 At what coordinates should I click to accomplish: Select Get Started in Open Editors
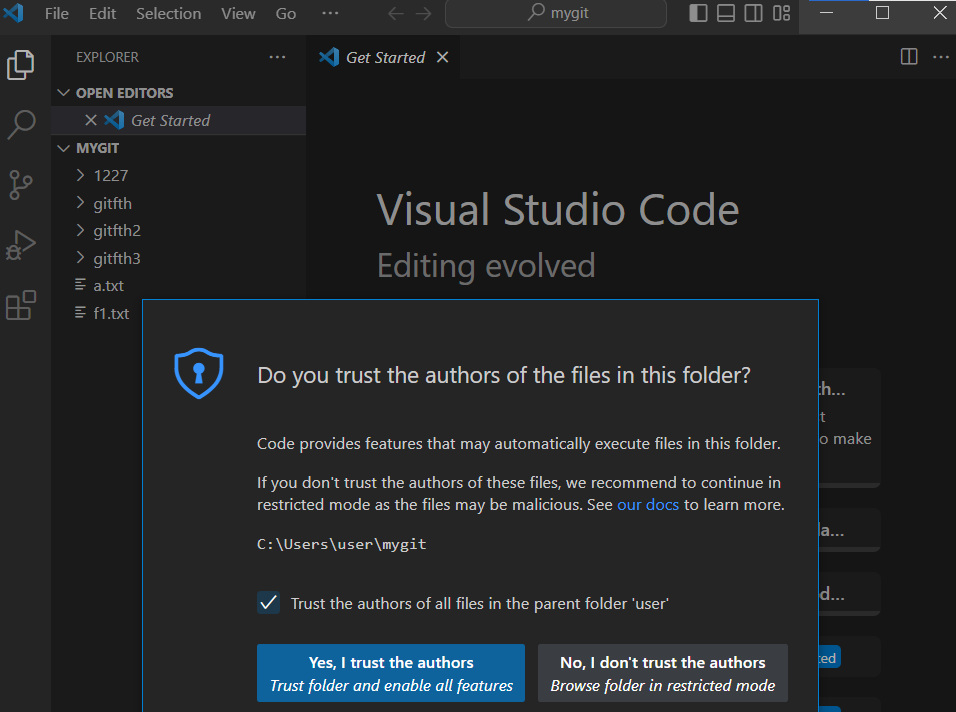[179, 120]
